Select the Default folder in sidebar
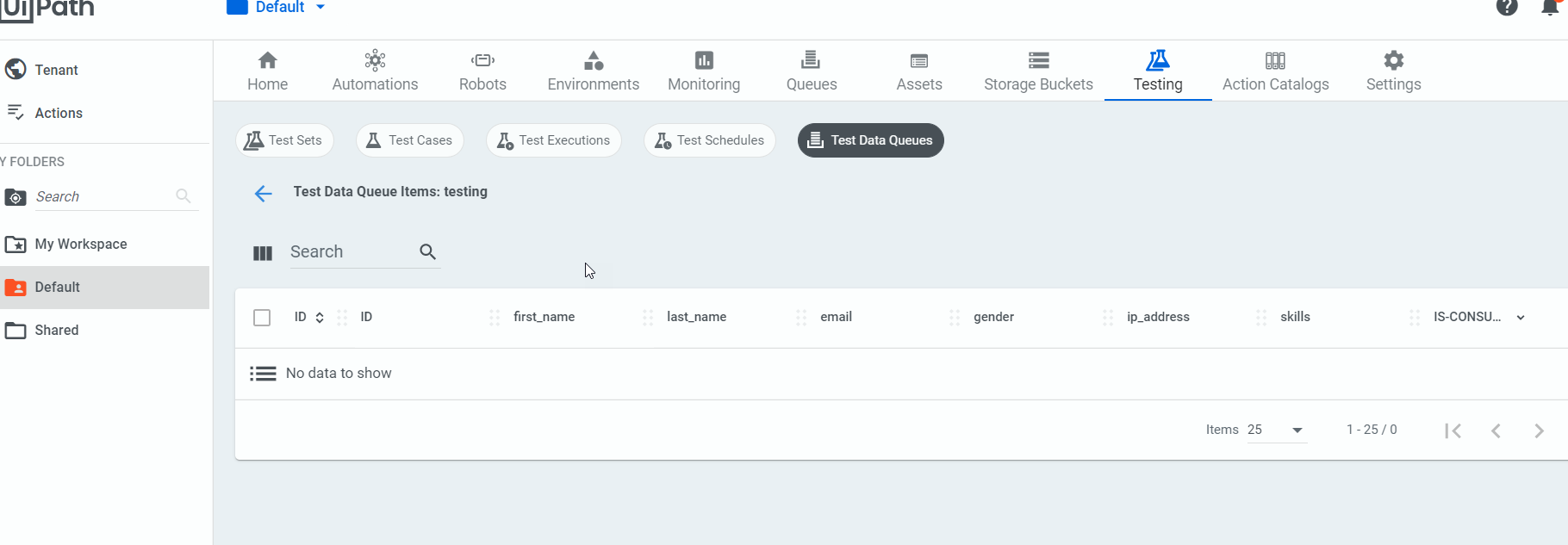1568x545 pixels. click(104, 288)
